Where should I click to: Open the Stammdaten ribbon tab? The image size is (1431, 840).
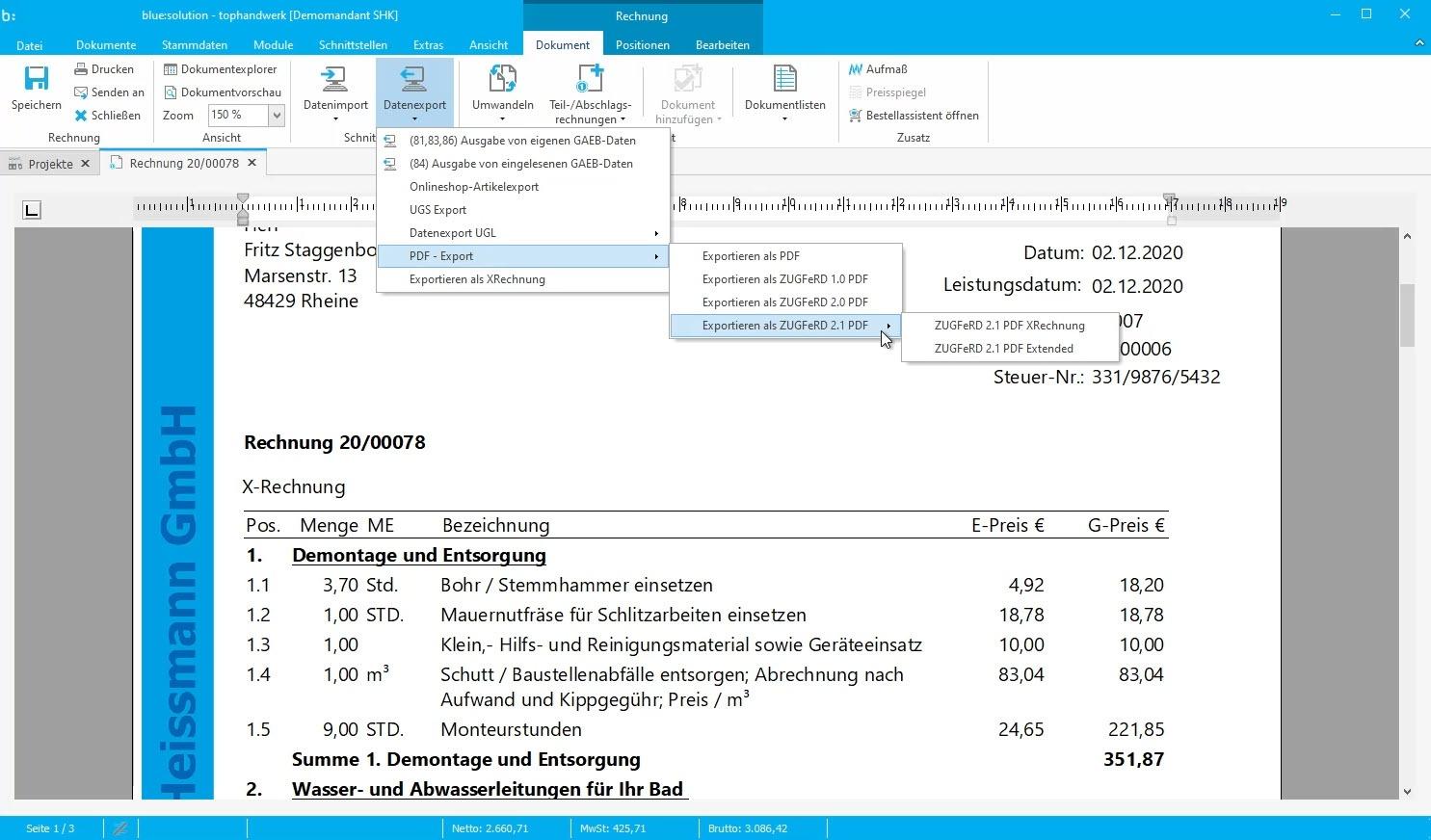pyautogui.click(x=195, y=45)
